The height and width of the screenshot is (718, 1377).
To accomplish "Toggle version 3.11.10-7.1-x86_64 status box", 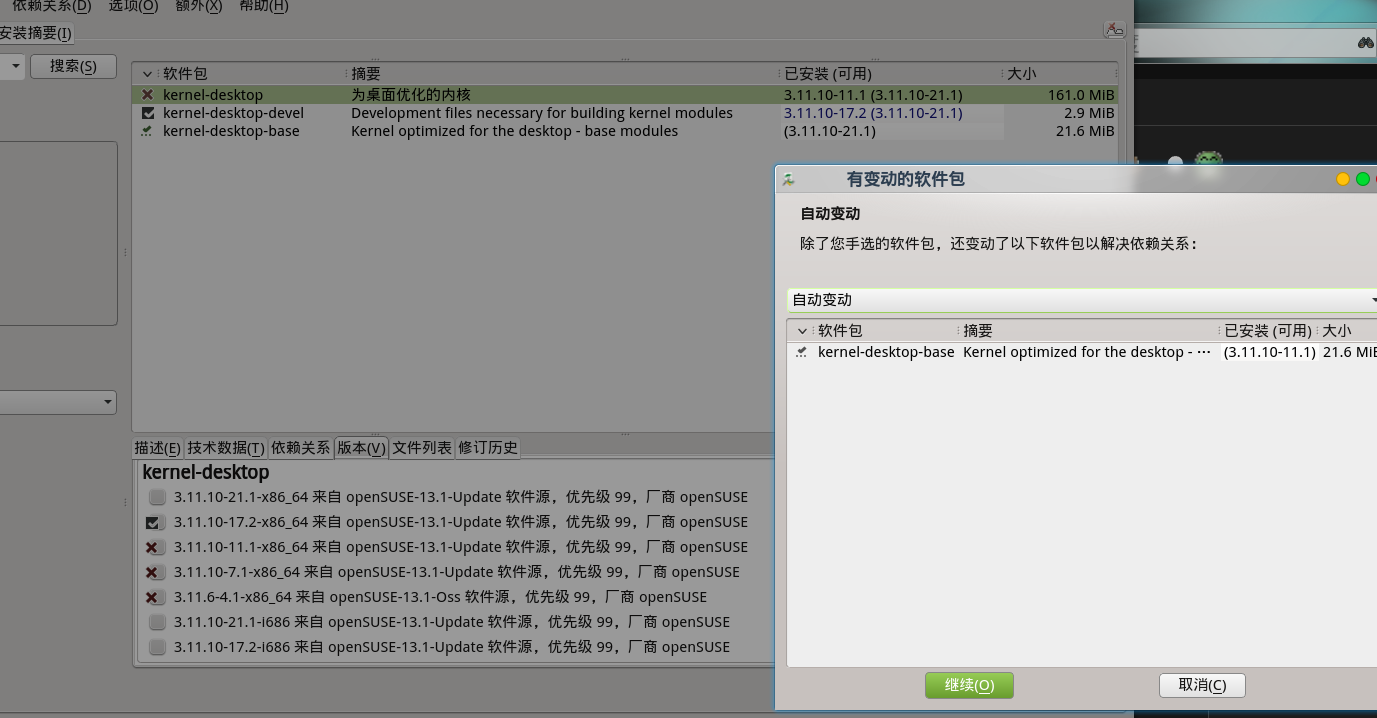I will pyautogui.click(x=154, y=572).
